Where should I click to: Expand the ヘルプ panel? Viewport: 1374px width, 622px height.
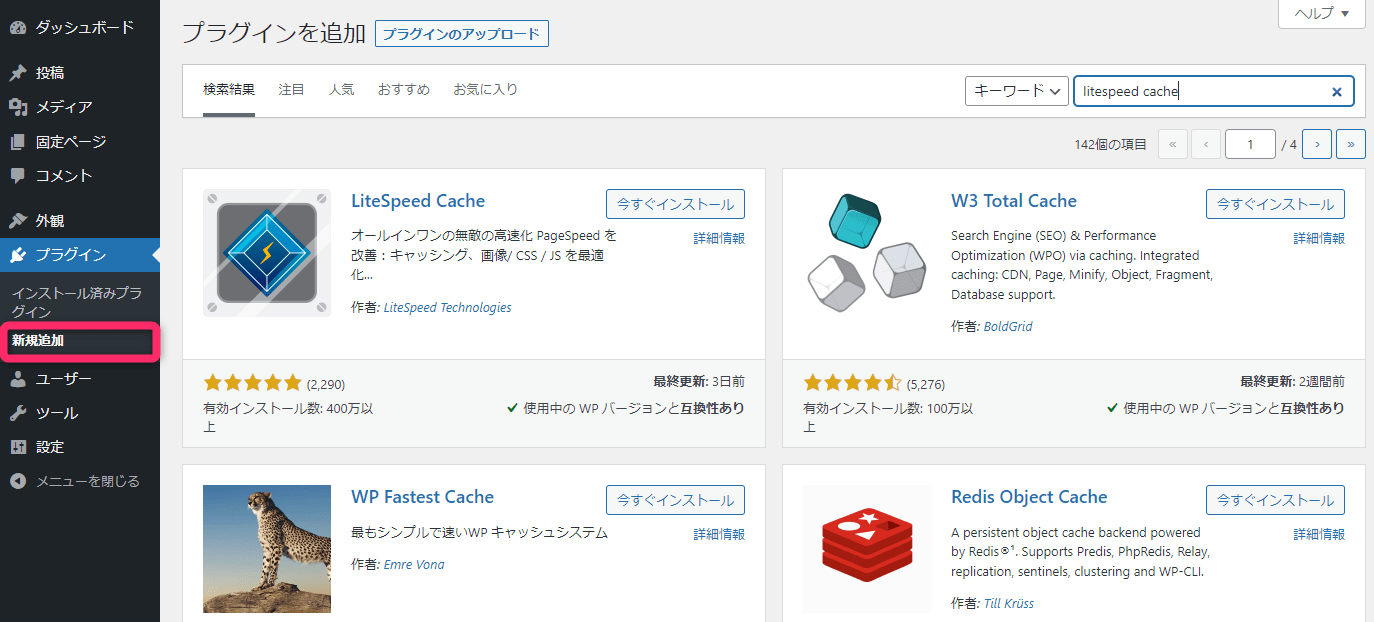click(x=1320, y=14)
